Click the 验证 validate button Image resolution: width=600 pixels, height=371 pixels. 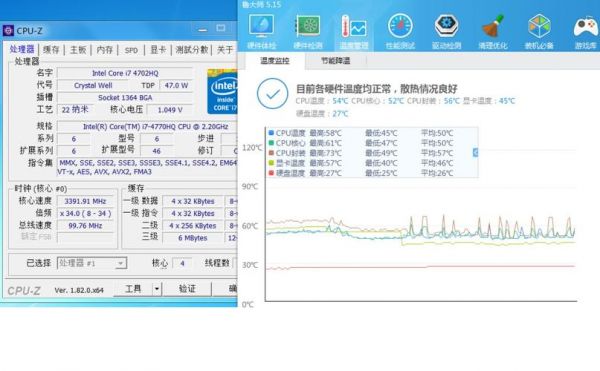coord(188,289)
